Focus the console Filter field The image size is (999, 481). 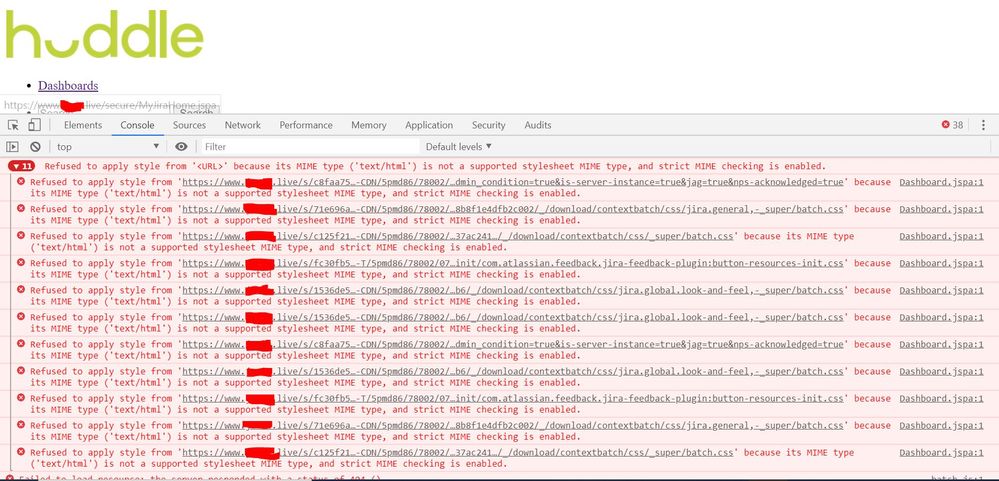click(x=310, y=147)
